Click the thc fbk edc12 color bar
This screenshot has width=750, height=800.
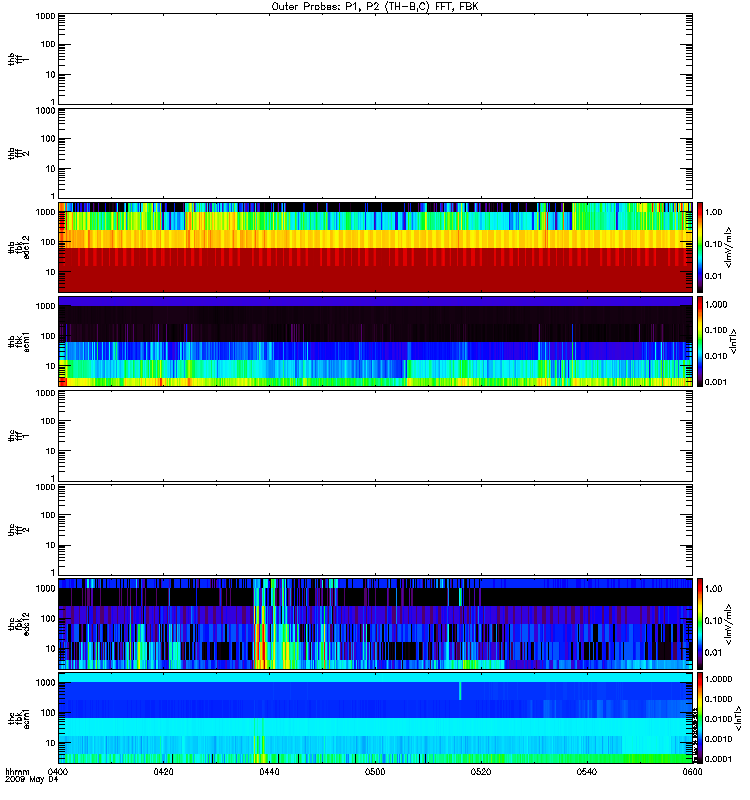700,623
